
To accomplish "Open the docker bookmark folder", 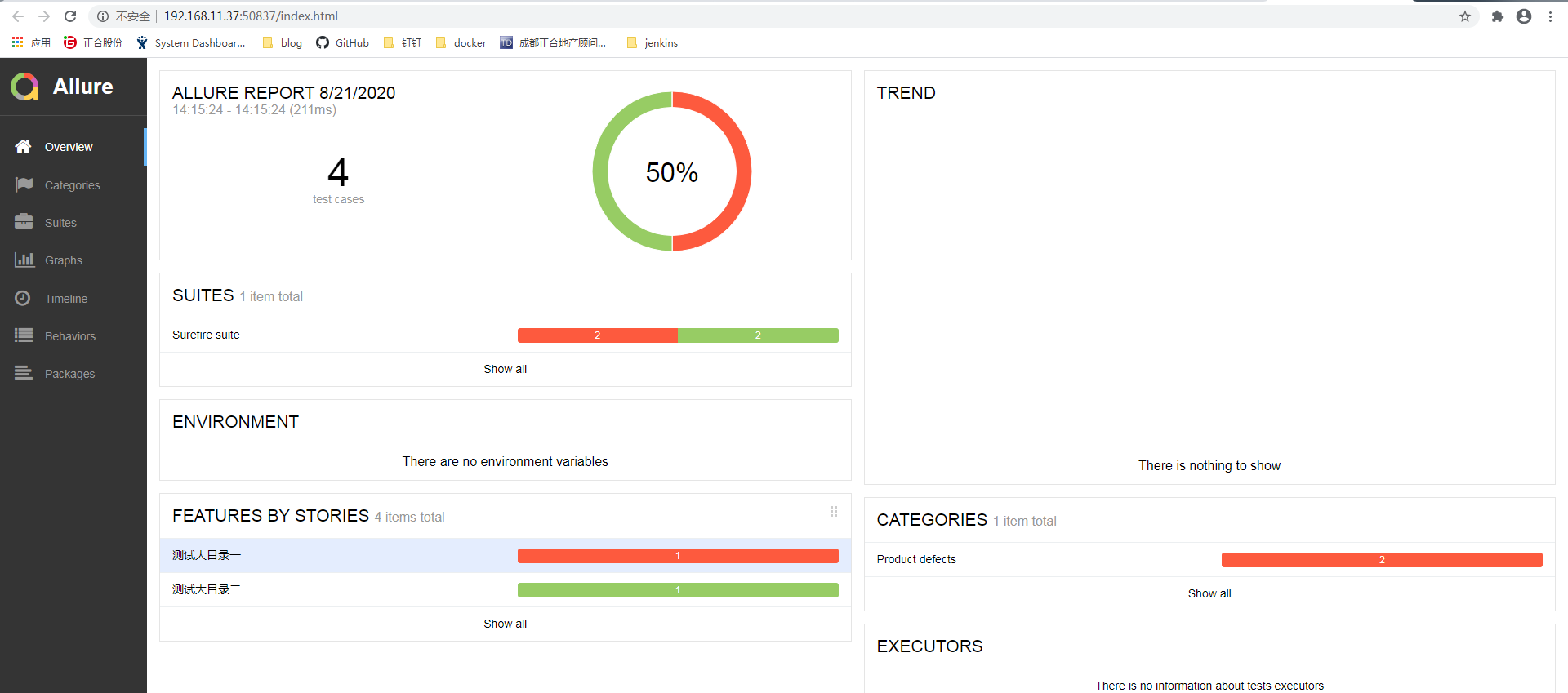I will (461, 42).
